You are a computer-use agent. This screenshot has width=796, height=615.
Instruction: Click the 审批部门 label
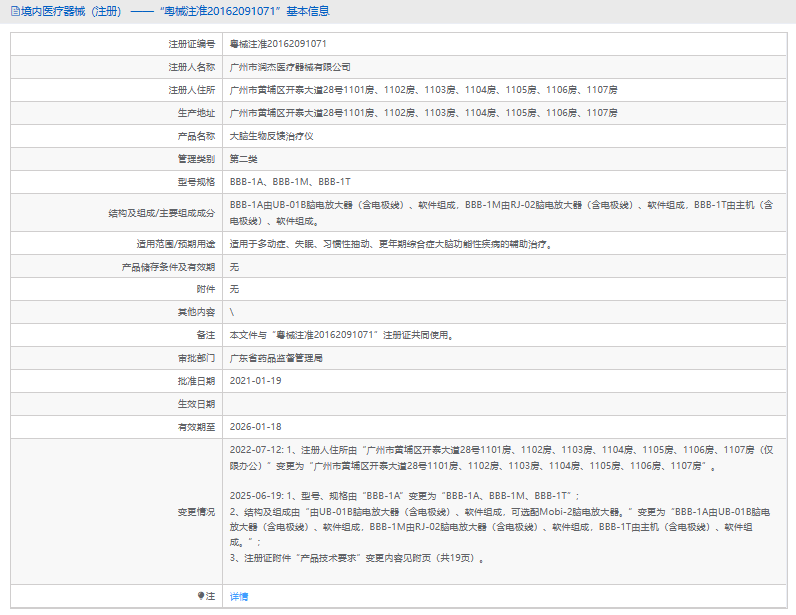196,358
